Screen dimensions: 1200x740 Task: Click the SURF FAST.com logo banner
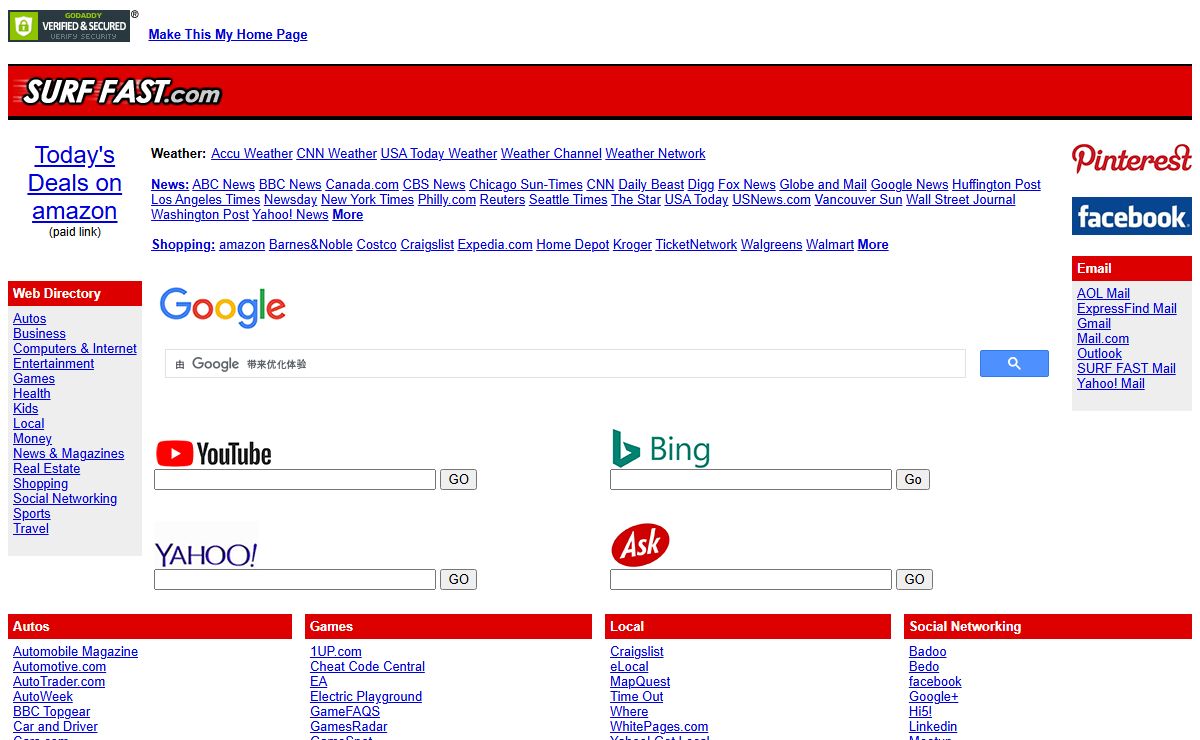118,93
